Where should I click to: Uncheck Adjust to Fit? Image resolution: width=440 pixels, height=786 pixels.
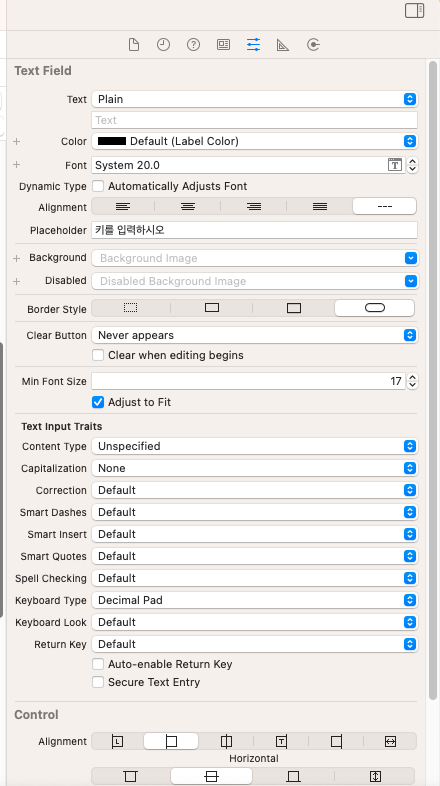coord(98,402)
